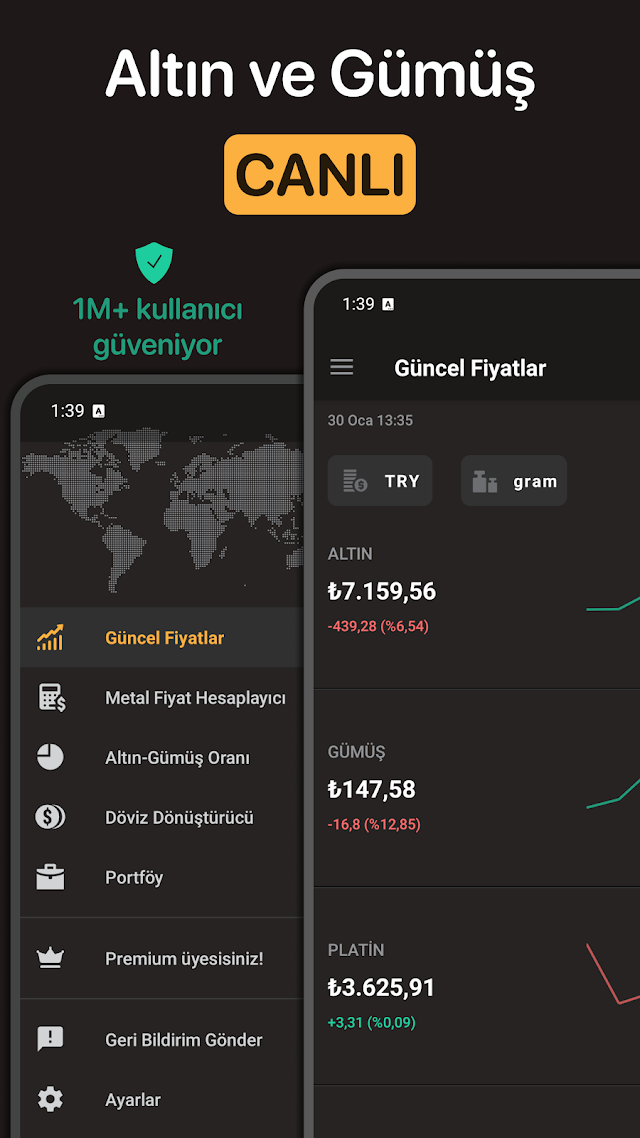The image size is (640, 1138).
Task: Click the weight scale icon in gram selector
Action: pos(485,481)
